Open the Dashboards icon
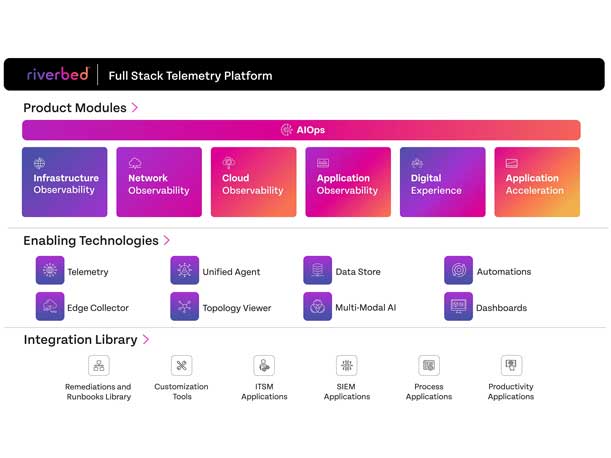The width and height of the screenshot is (611, 458). point(458,307)
